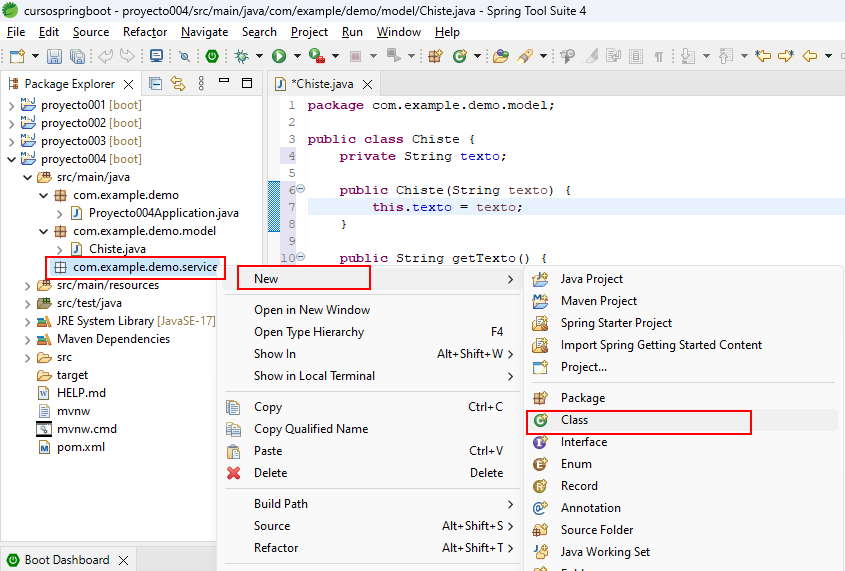The image size is (845, 571).
Task: Open the Build Path submenu
Action: coord(370,504)
